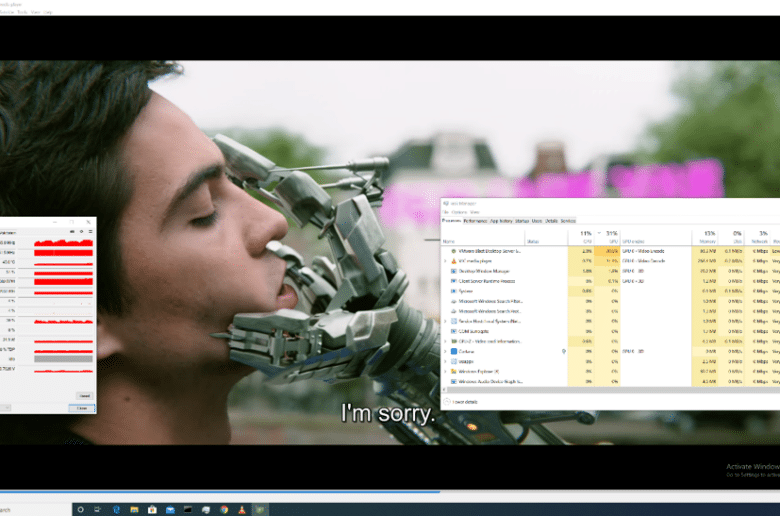Open the Users tab in Task Manager

[x=537, y=221]
